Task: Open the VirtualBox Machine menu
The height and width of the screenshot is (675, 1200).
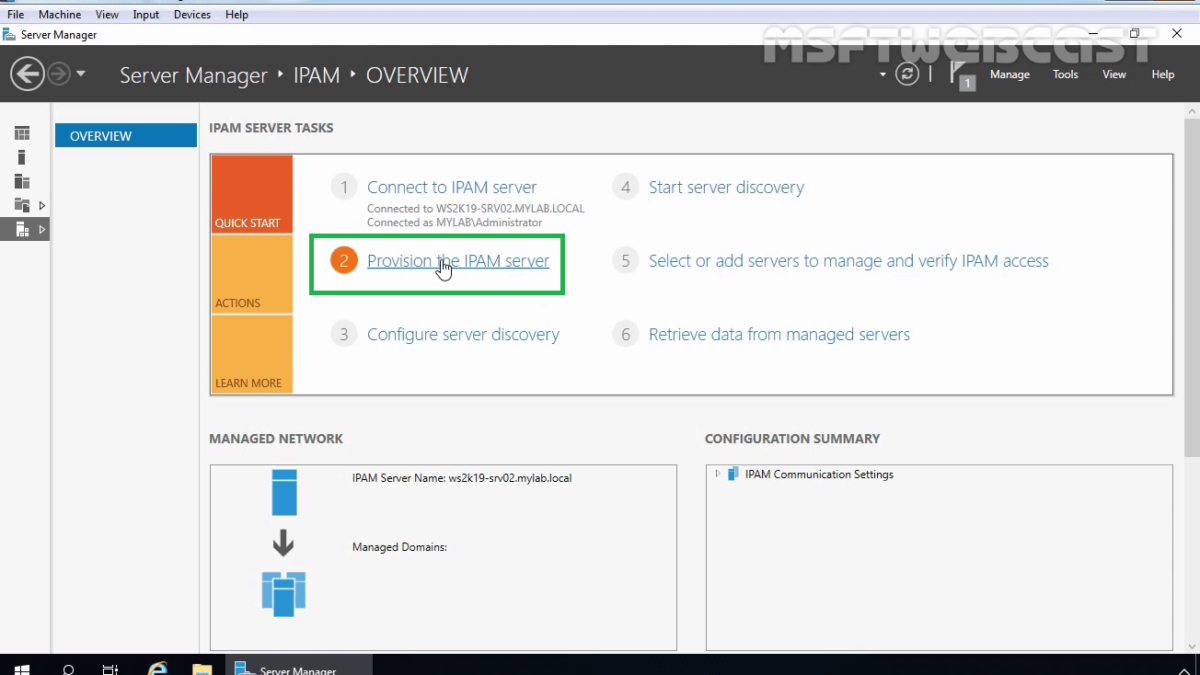Action: coord(60,15)
